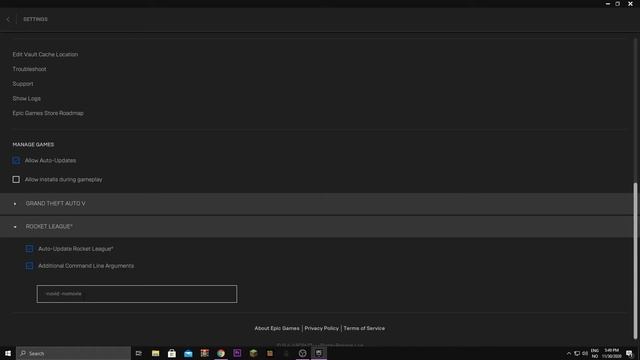This screenshot has width=640, height=360.
Task: Open the notification action center
Action: [629, 353]
